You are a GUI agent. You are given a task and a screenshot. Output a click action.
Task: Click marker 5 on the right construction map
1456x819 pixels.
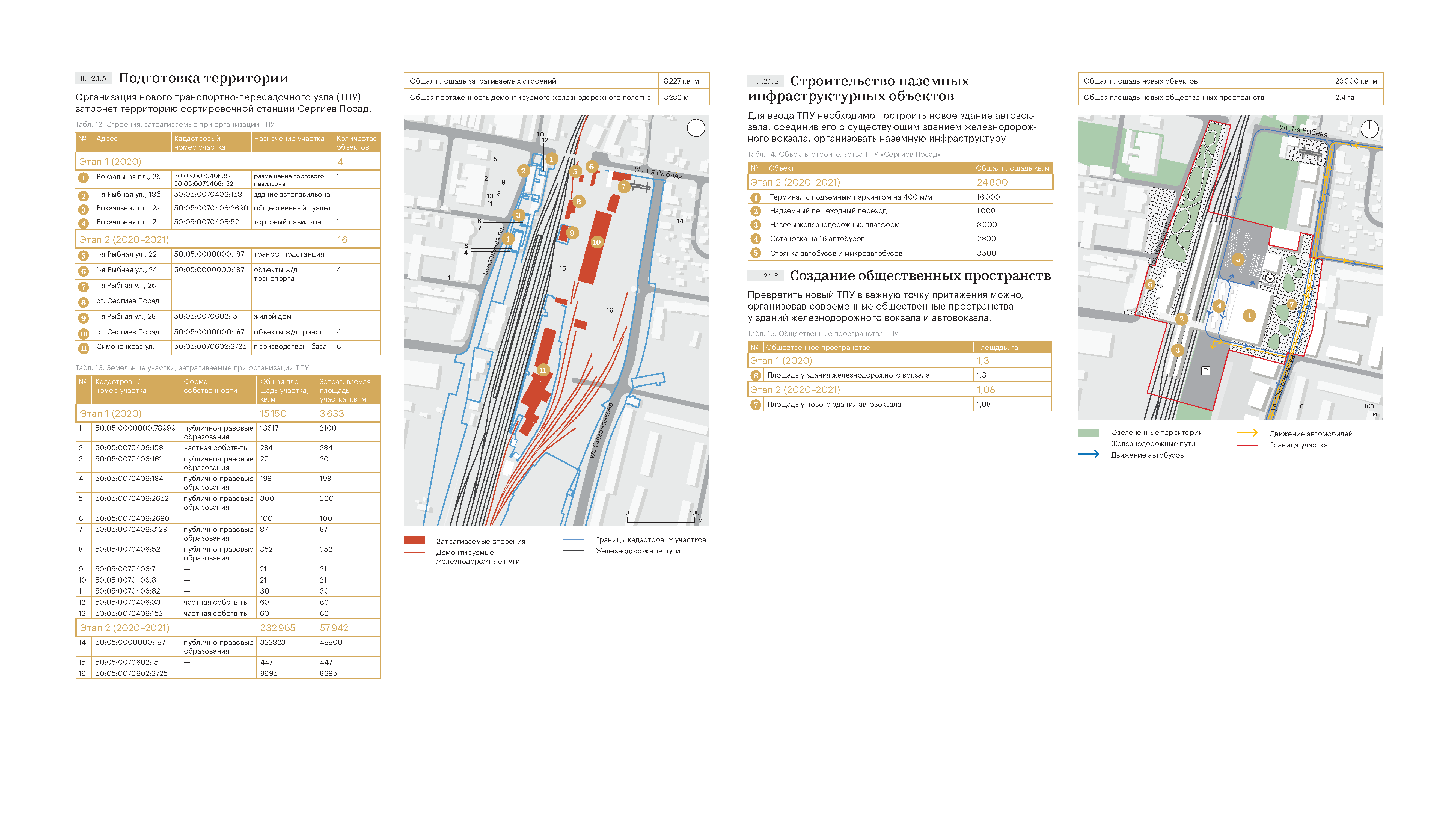tap(1238, 259)
